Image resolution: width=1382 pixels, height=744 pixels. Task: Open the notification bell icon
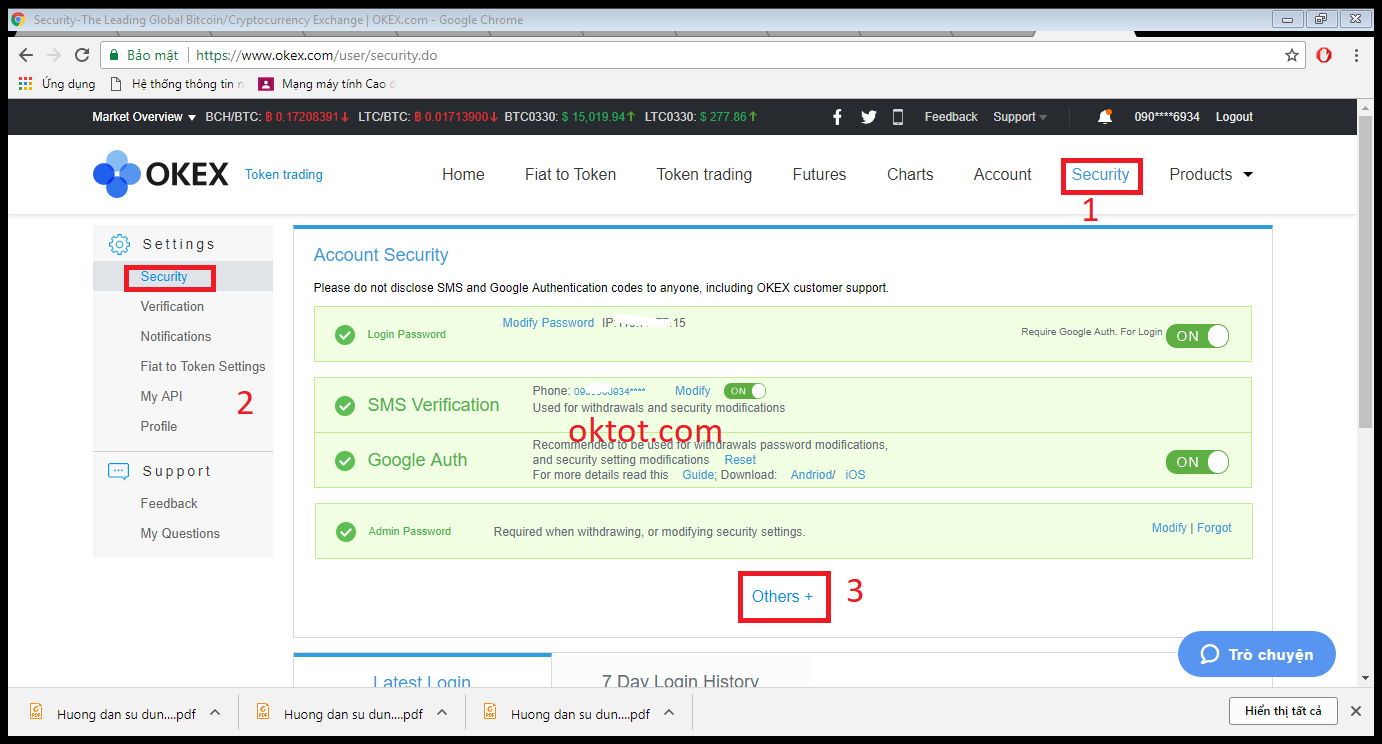(x=1104, y=117)
